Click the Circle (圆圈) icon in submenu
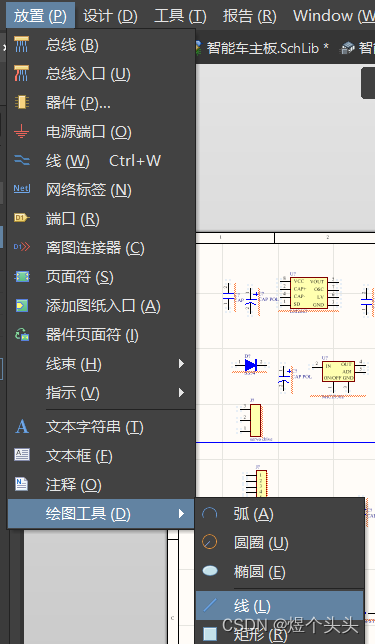 (x=209, y=542)
